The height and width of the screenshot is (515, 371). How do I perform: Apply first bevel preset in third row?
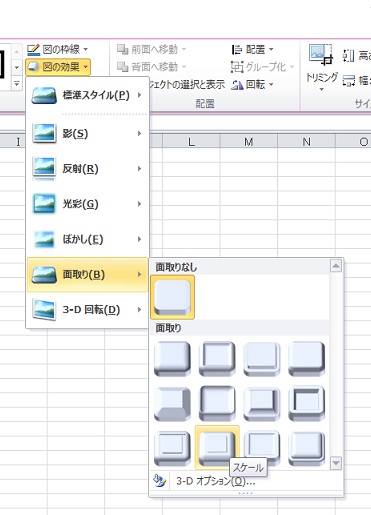[x=172, y=448]
